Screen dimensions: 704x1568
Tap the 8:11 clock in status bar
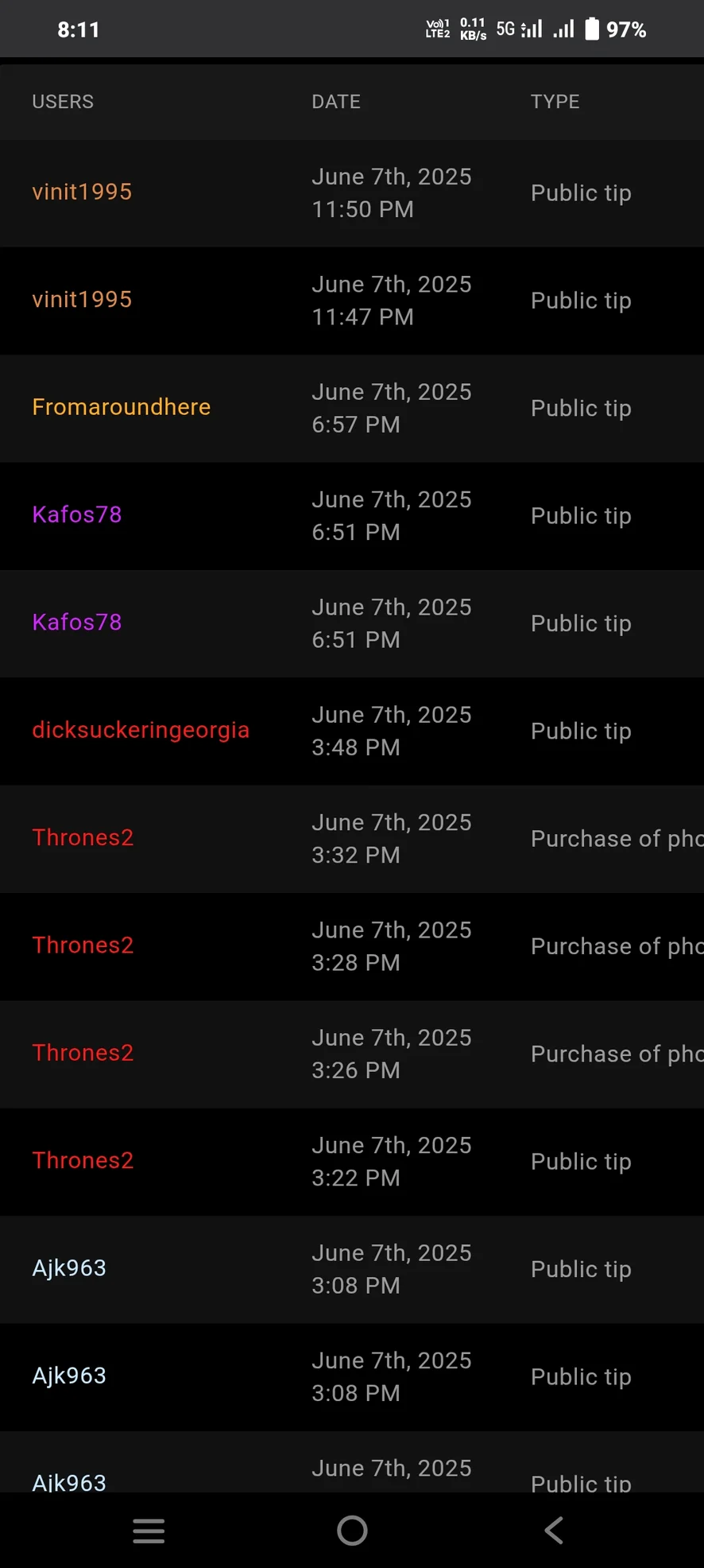coord(79,30)
